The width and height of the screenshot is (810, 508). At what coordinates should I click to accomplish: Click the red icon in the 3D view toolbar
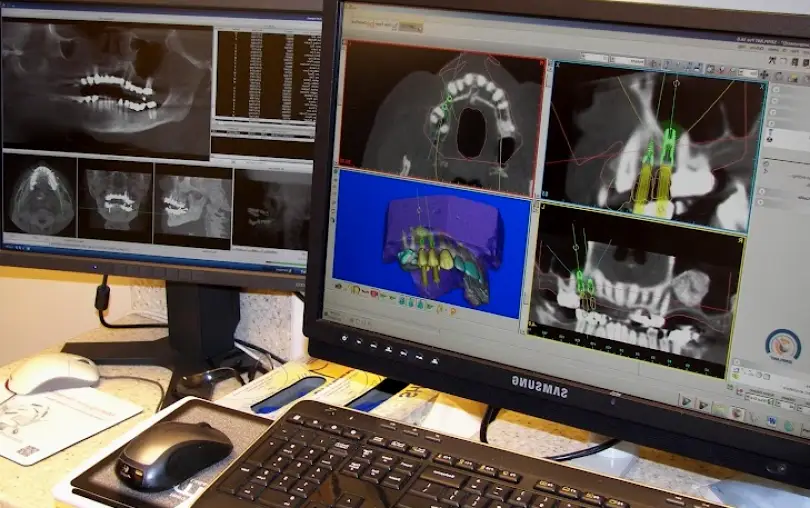click(375, 294)
